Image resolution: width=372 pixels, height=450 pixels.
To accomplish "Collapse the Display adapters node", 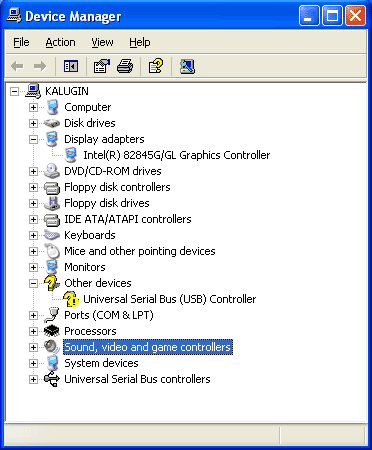I will click(33, 139).
